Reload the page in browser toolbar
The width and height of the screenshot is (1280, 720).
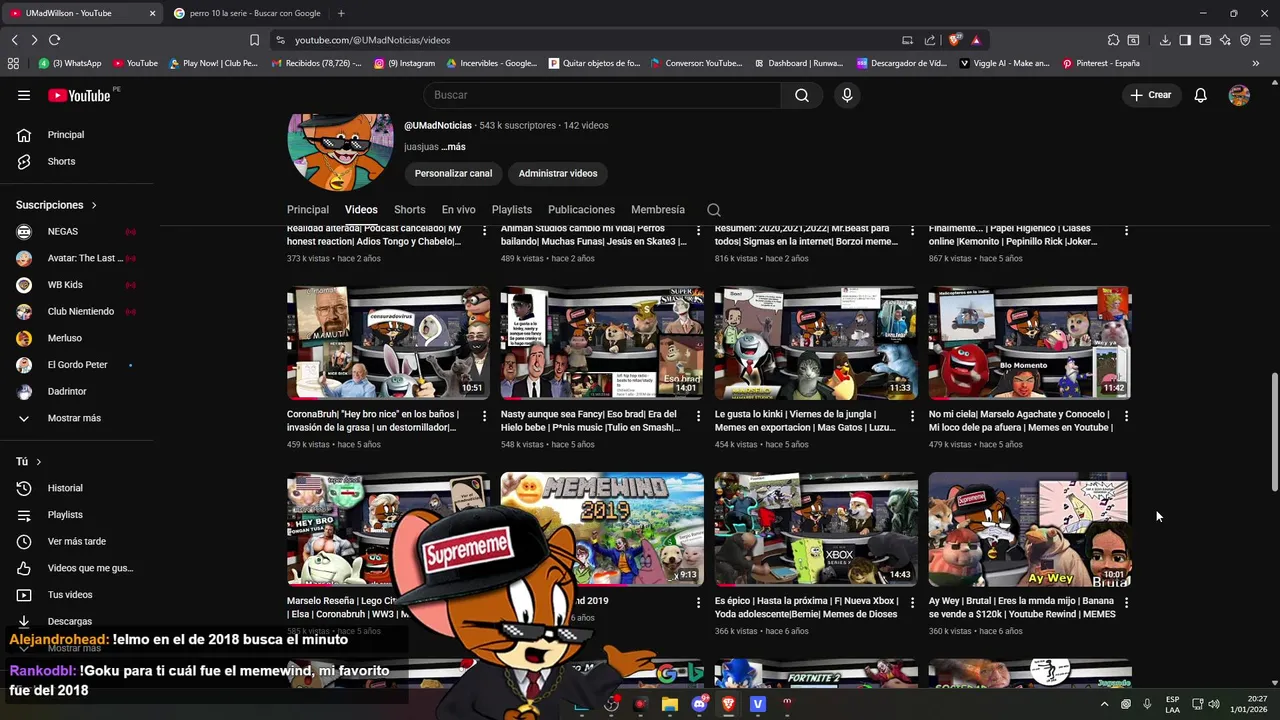click(54, 40)
